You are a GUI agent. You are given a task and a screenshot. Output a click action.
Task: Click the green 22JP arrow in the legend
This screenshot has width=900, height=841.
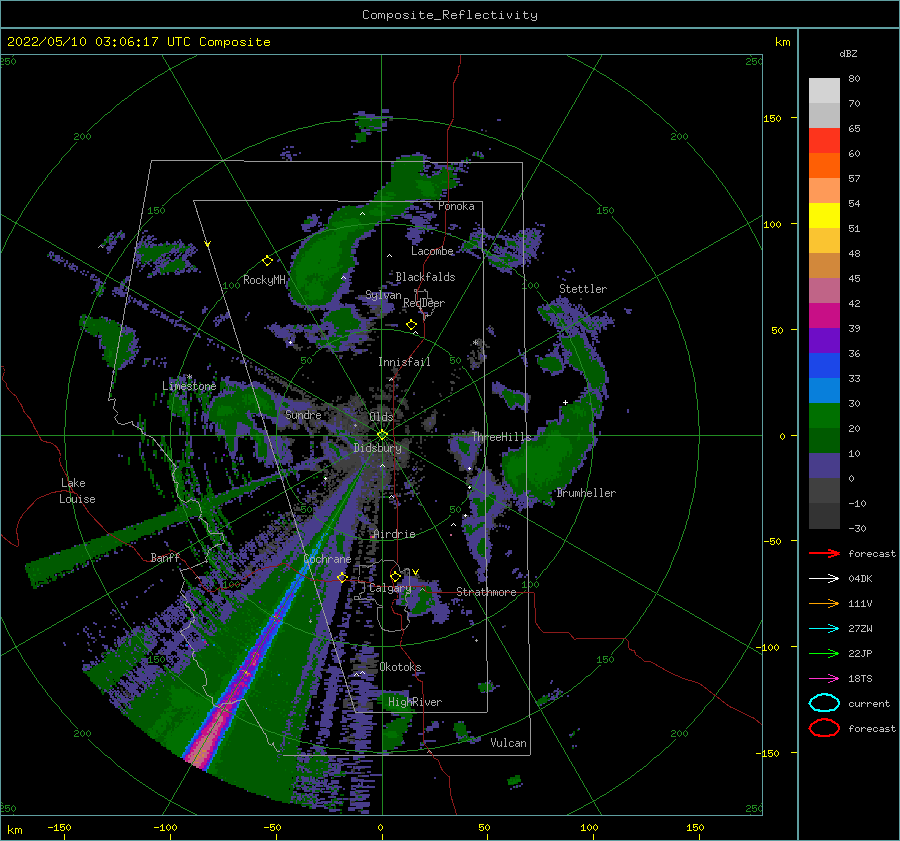pos(824,653)
